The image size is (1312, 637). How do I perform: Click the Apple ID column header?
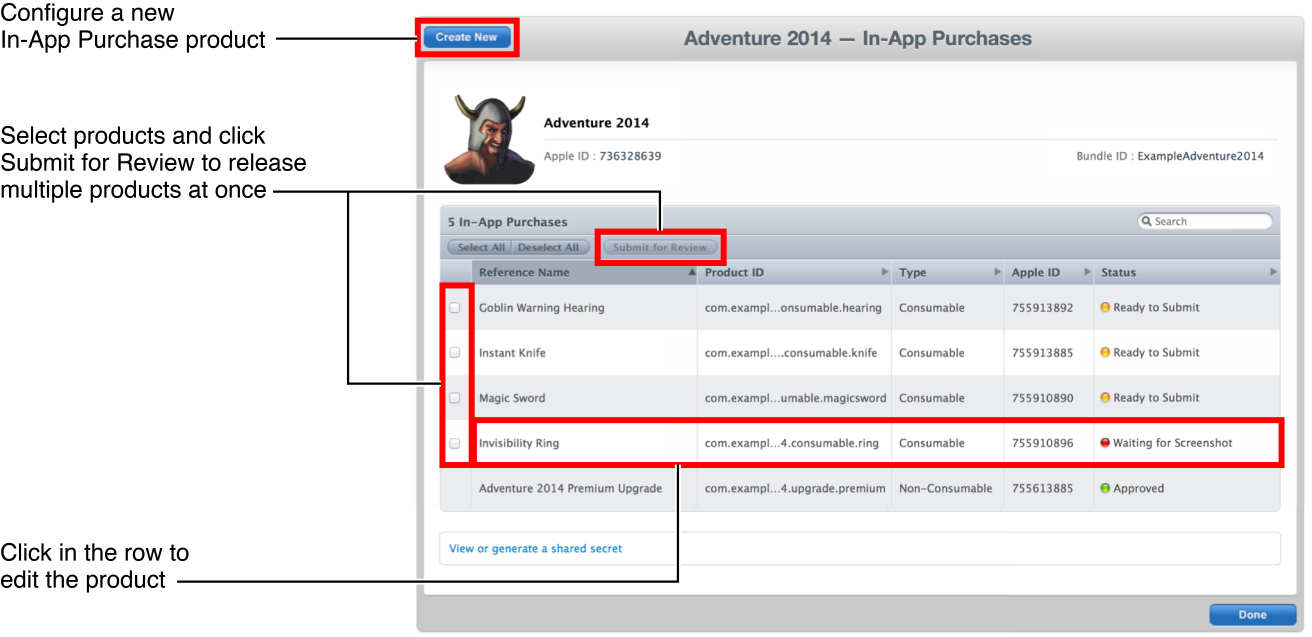[1035, 272]
